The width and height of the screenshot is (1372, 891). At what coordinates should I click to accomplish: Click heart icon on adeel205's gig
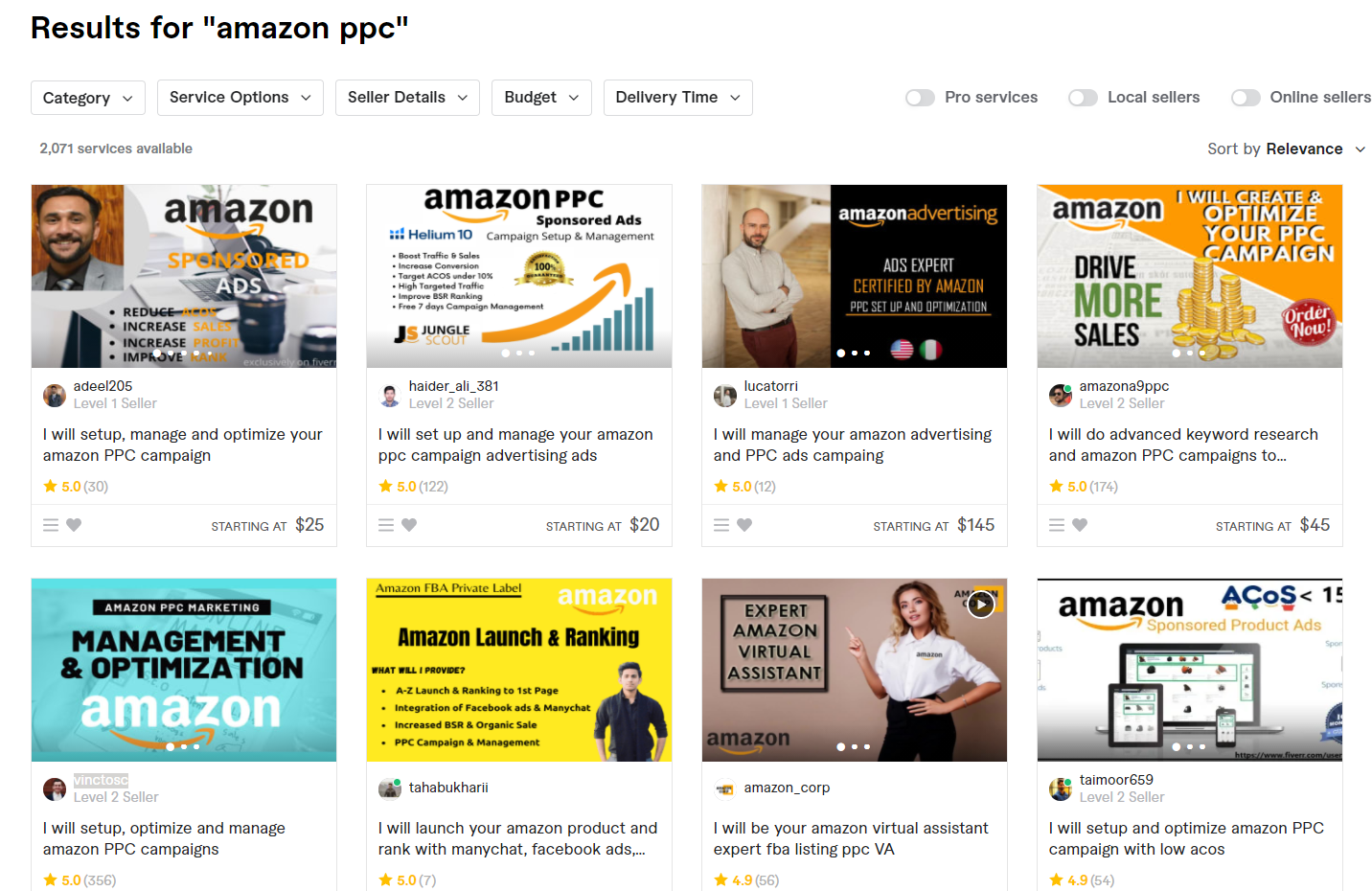[x=74, y=525]
